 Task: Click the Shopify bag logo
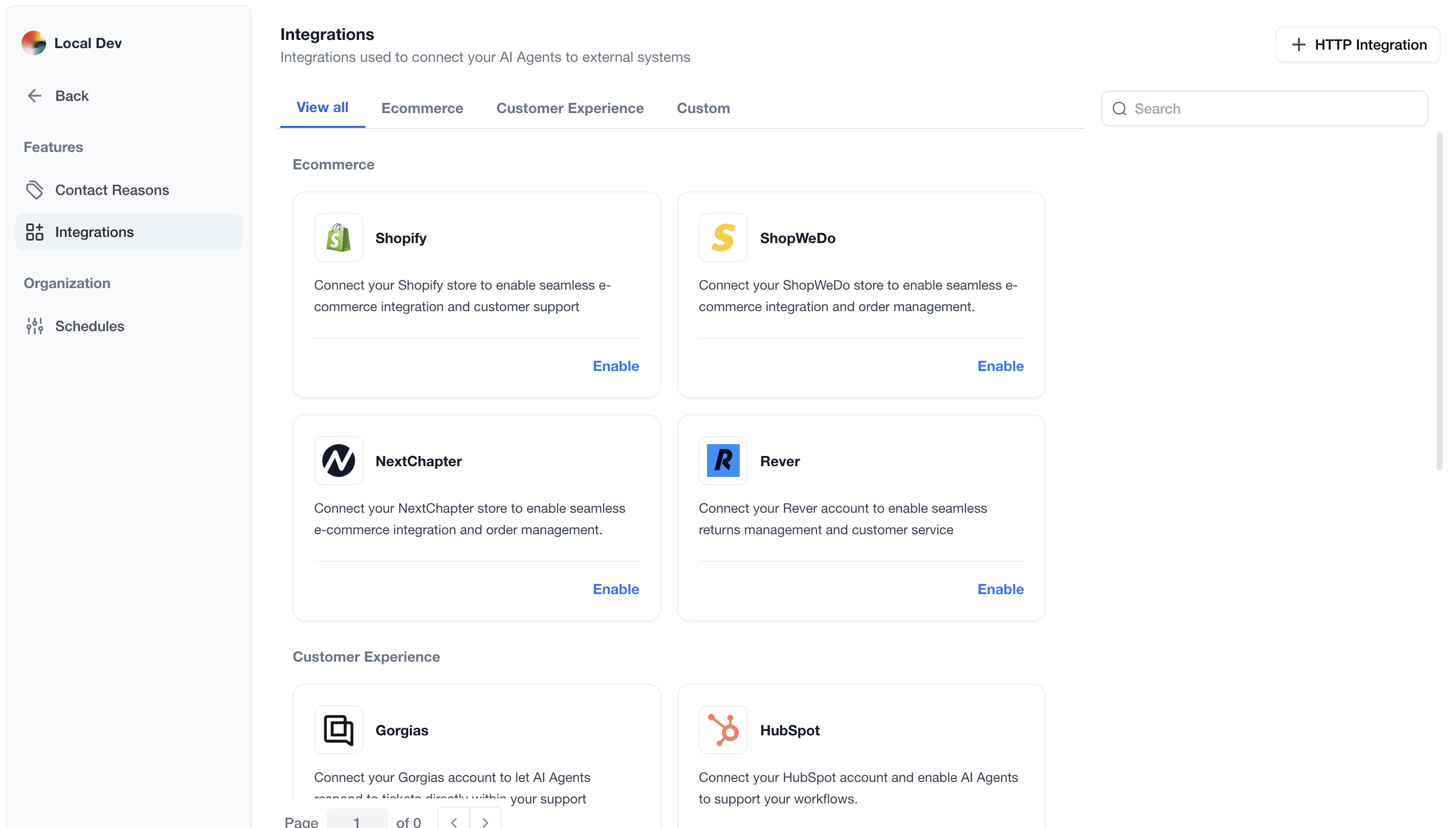338,238
